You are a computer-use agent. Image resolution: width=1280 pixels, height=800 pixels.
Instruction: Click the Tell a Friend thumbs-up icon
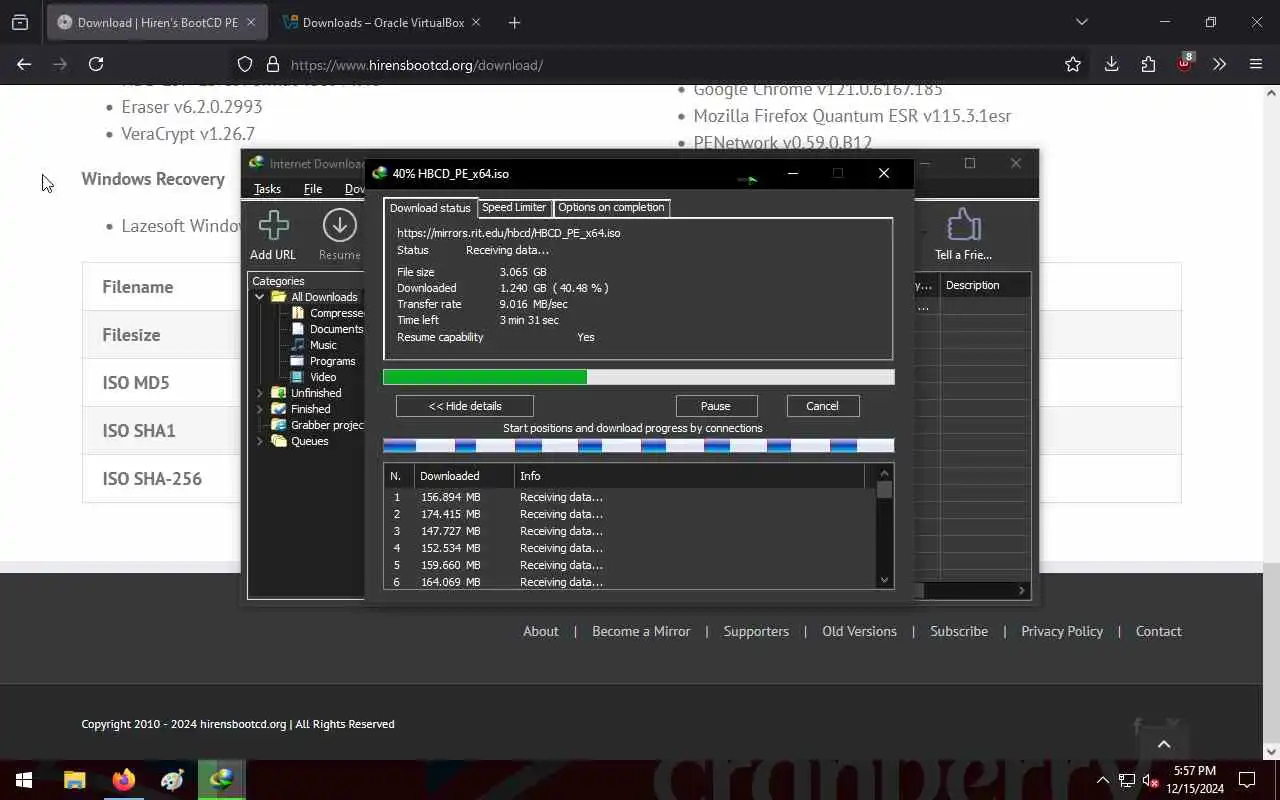(x=963, y=225)
